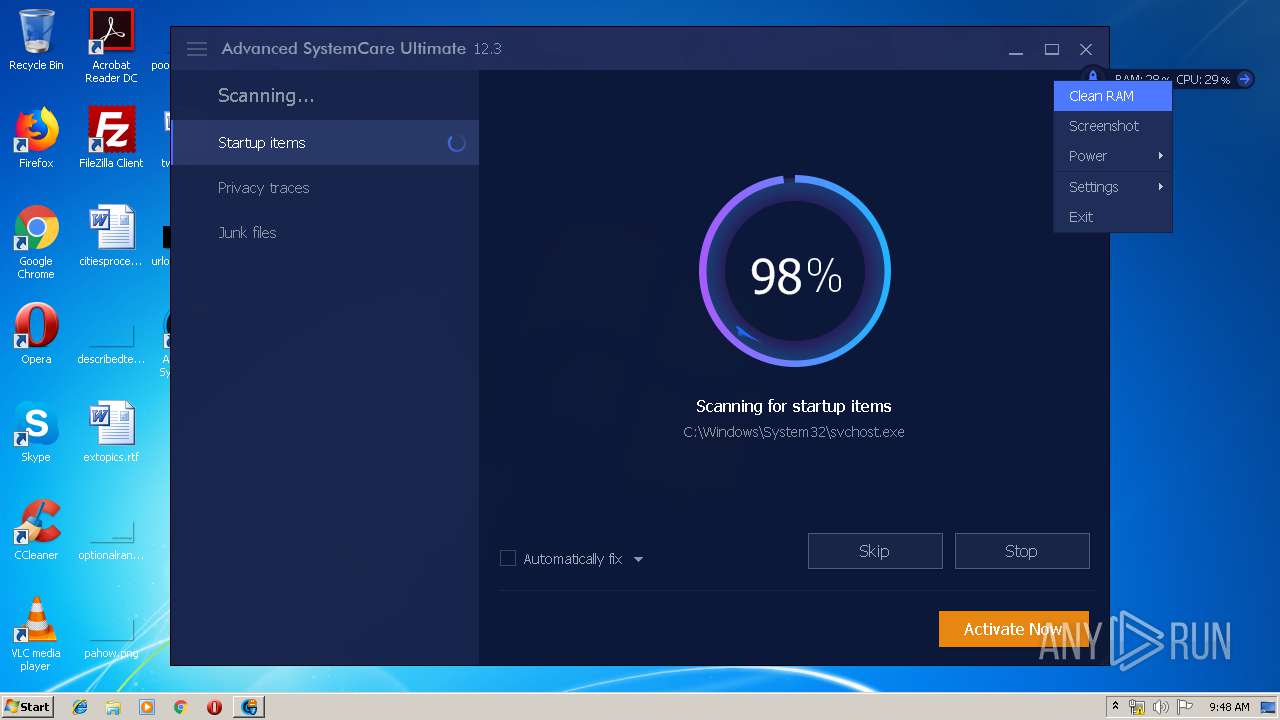Open extopics.rtf desktop document

[111, 433]
